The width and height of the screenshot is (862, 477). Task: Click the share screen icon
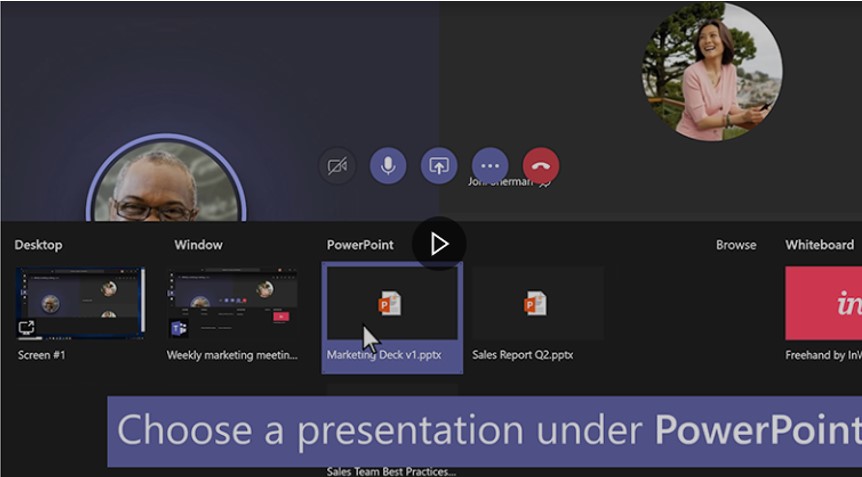click(439, 165)
